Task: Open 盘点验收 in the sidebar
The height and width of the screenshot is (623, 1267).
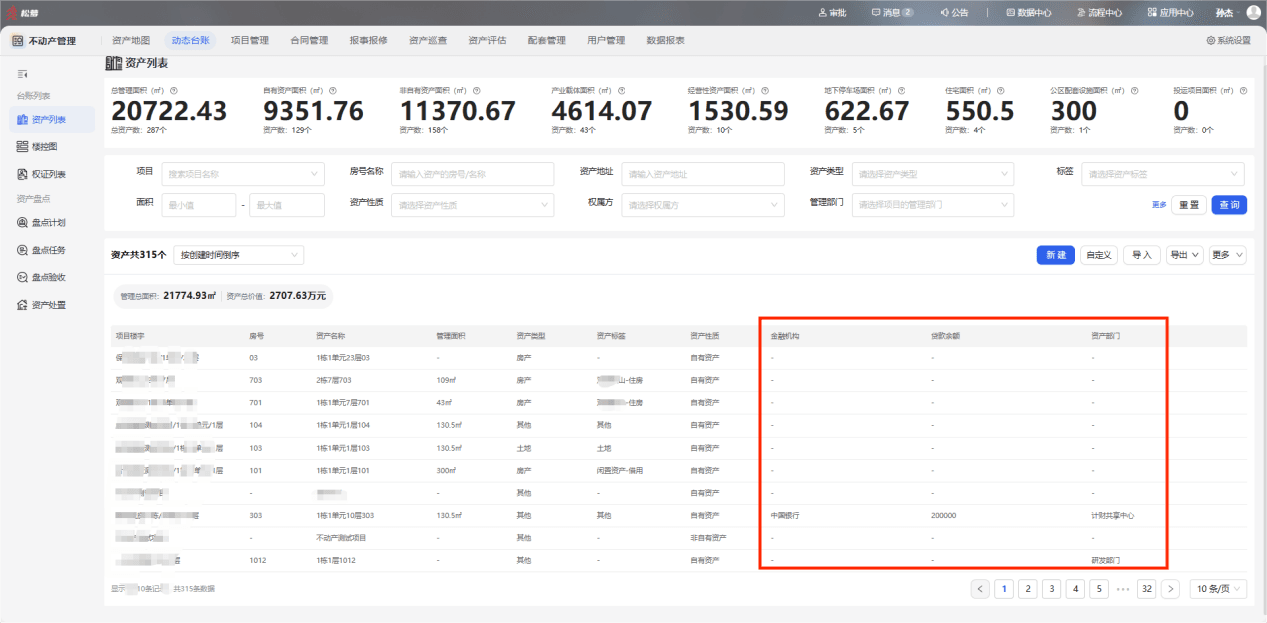Action: (41, 277)
